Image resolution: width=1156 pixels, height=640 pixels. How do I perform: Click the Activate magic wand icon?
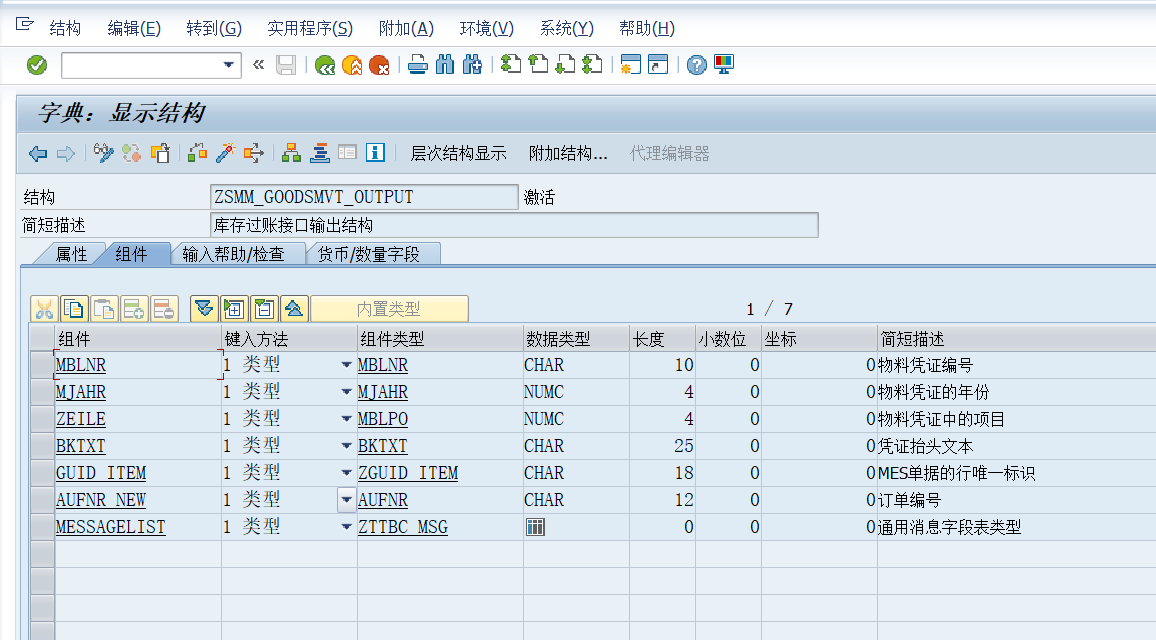tap(225, 153)
